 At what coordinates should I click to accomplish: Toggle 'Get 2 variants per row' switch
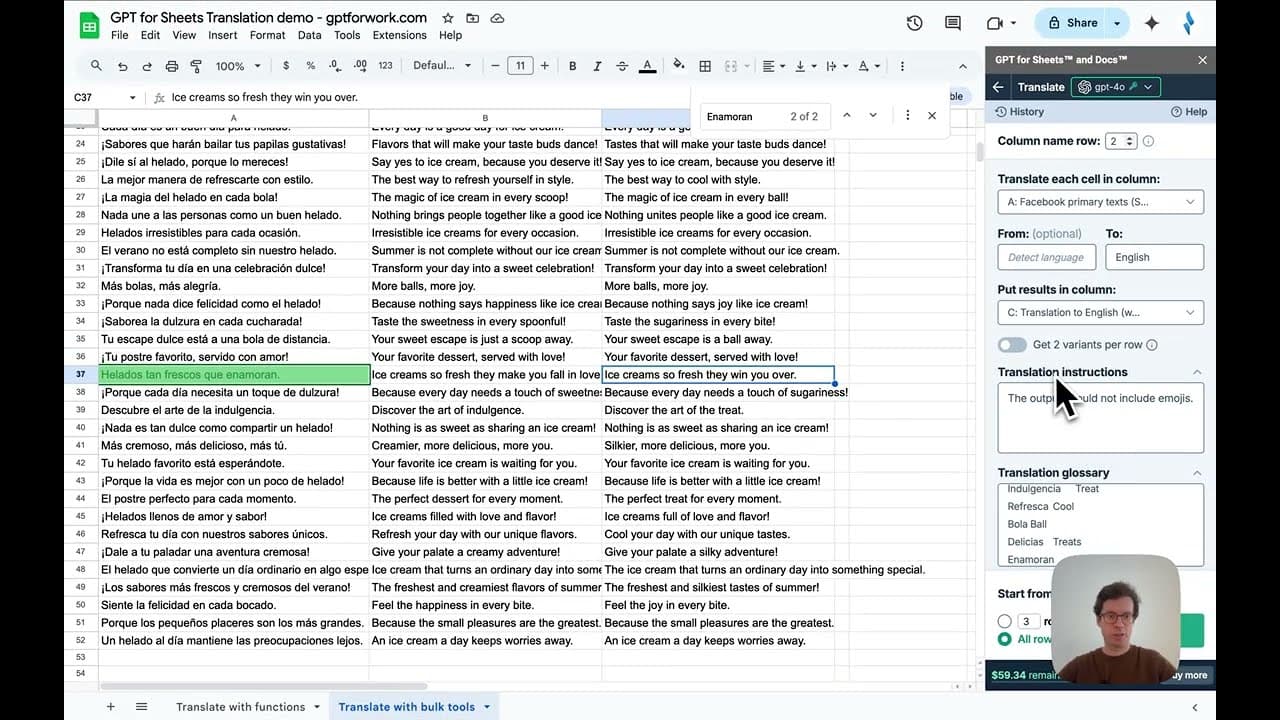point(1012,344)
